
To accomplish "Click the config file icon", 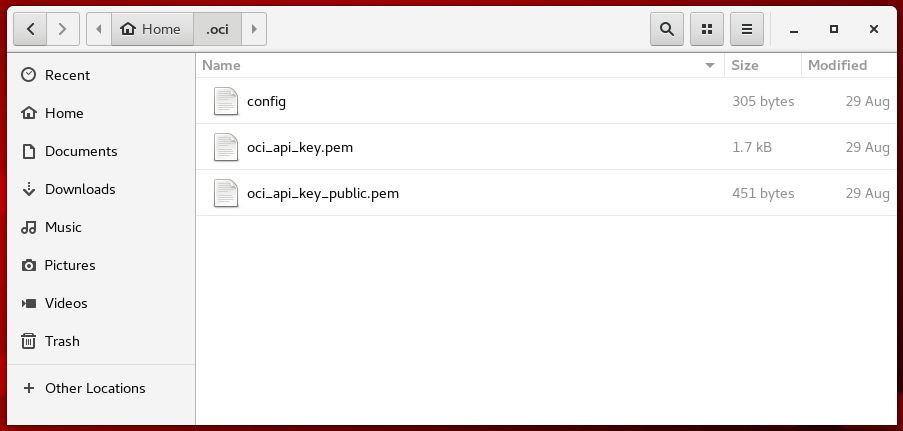I will pyautogui.click(x=226, y=101).
